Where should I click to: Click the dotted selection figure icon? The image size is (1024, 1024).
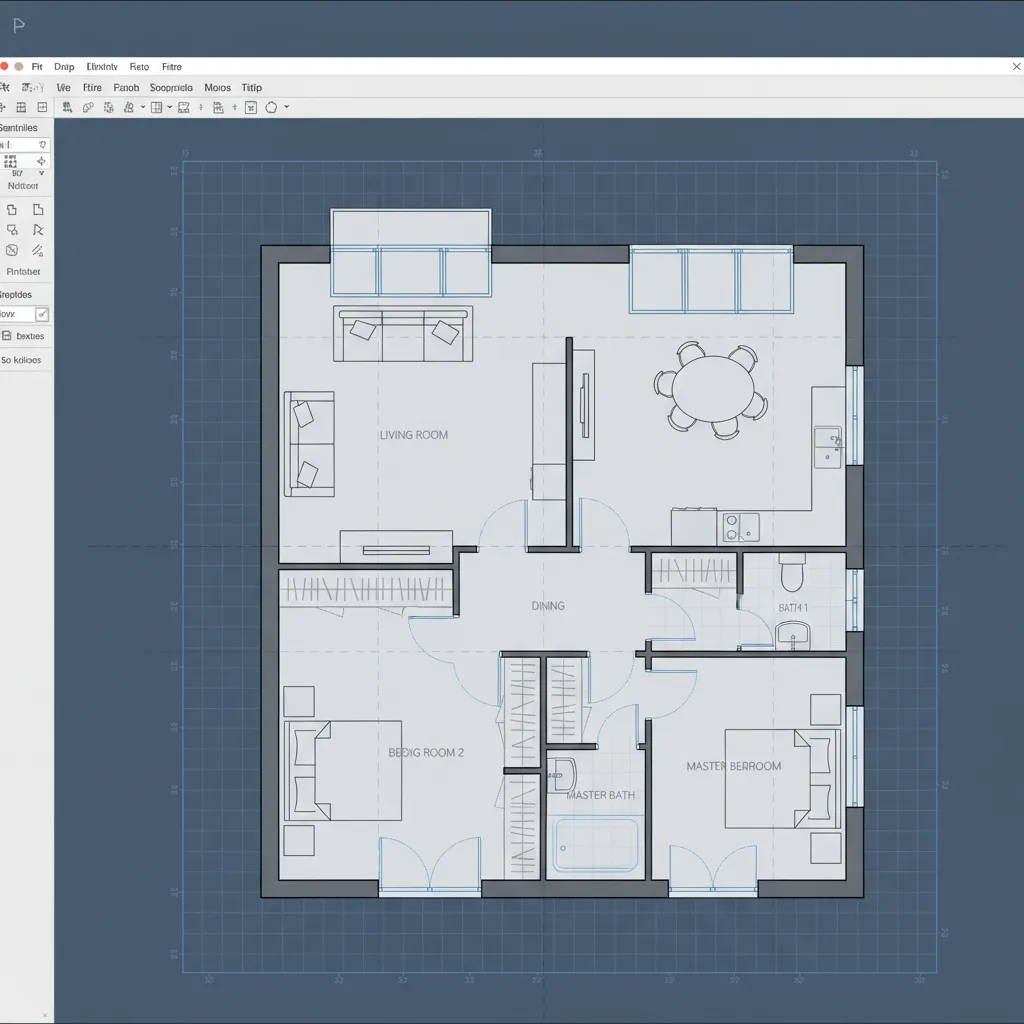[x=108, y=107]
